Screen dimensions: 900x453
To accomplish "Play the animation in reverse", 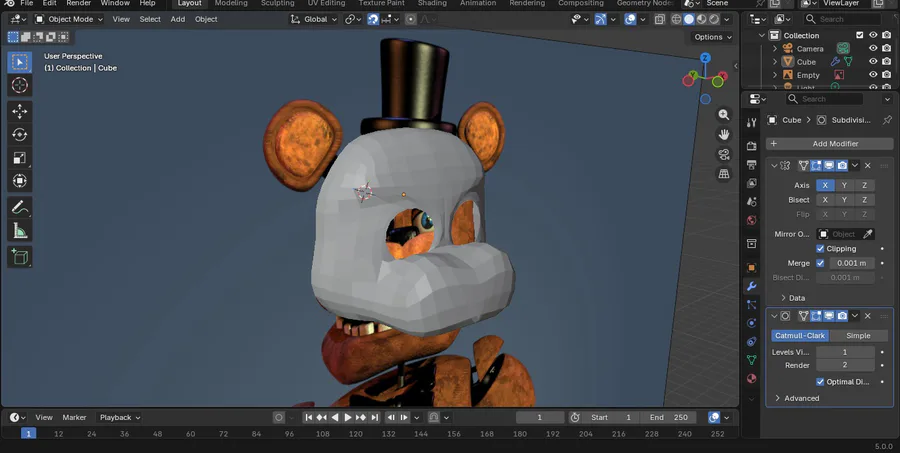I will (x=335, y=417).
